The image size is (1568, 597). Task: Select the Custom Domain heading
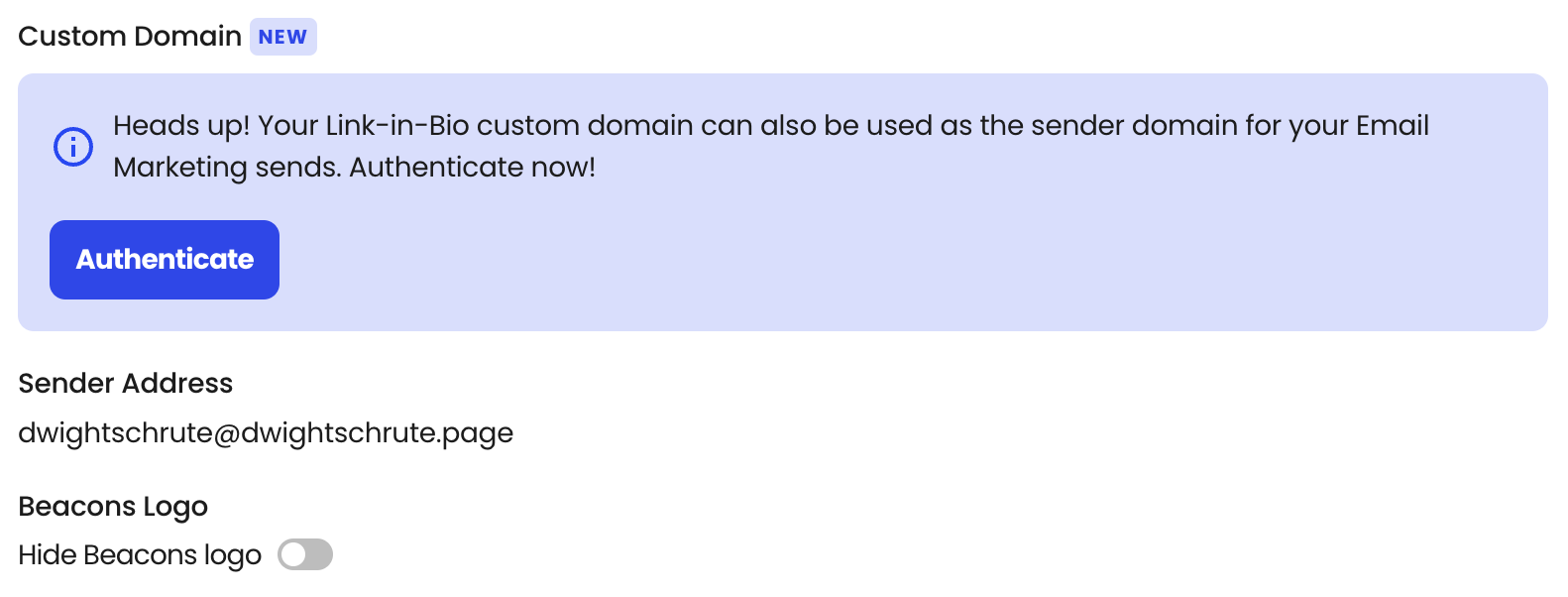(x=130, y=37)
